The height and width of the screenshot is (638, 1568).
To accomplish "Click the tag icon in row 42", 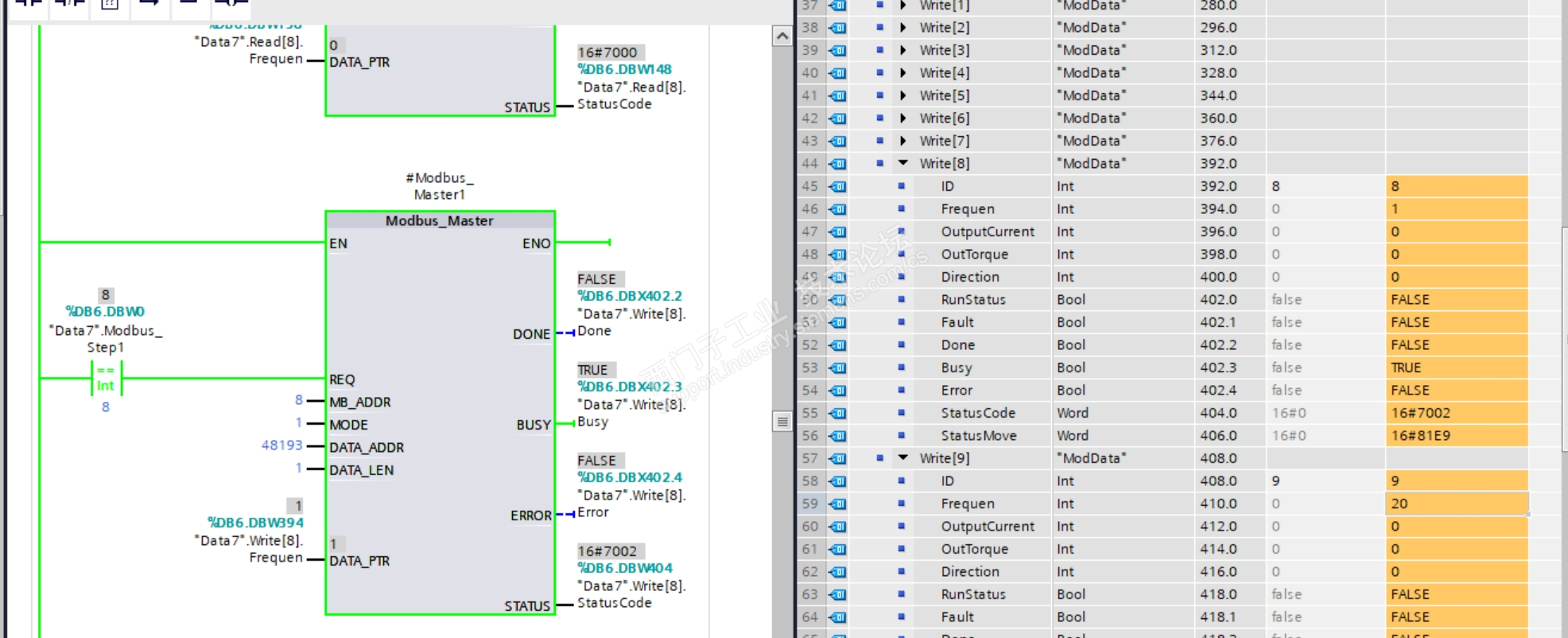I will 837,119.
